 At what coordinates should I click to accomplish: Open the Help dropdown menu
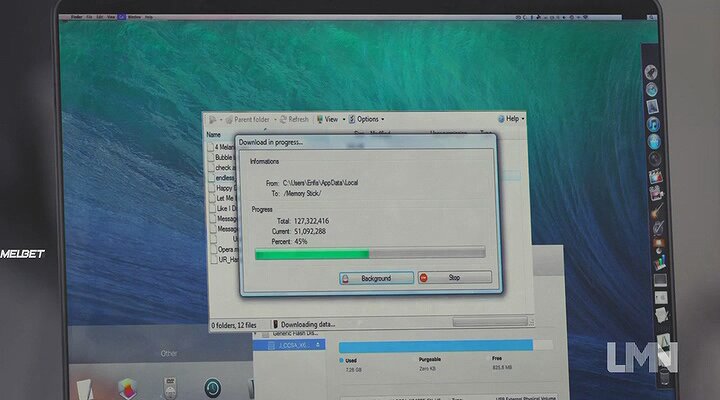pyautogui.click(x=511, y=119)
